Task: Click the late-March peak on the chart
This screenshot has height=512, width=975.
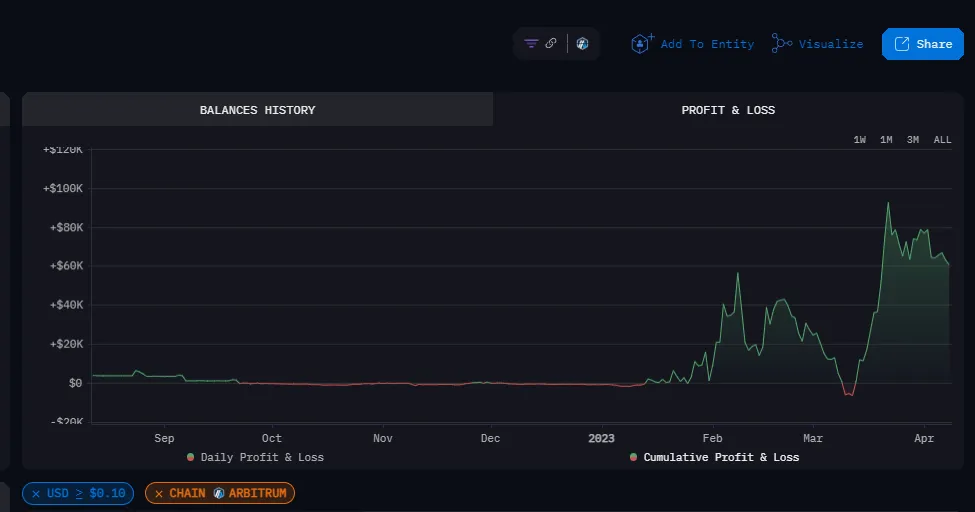Action: click(888, 203)
